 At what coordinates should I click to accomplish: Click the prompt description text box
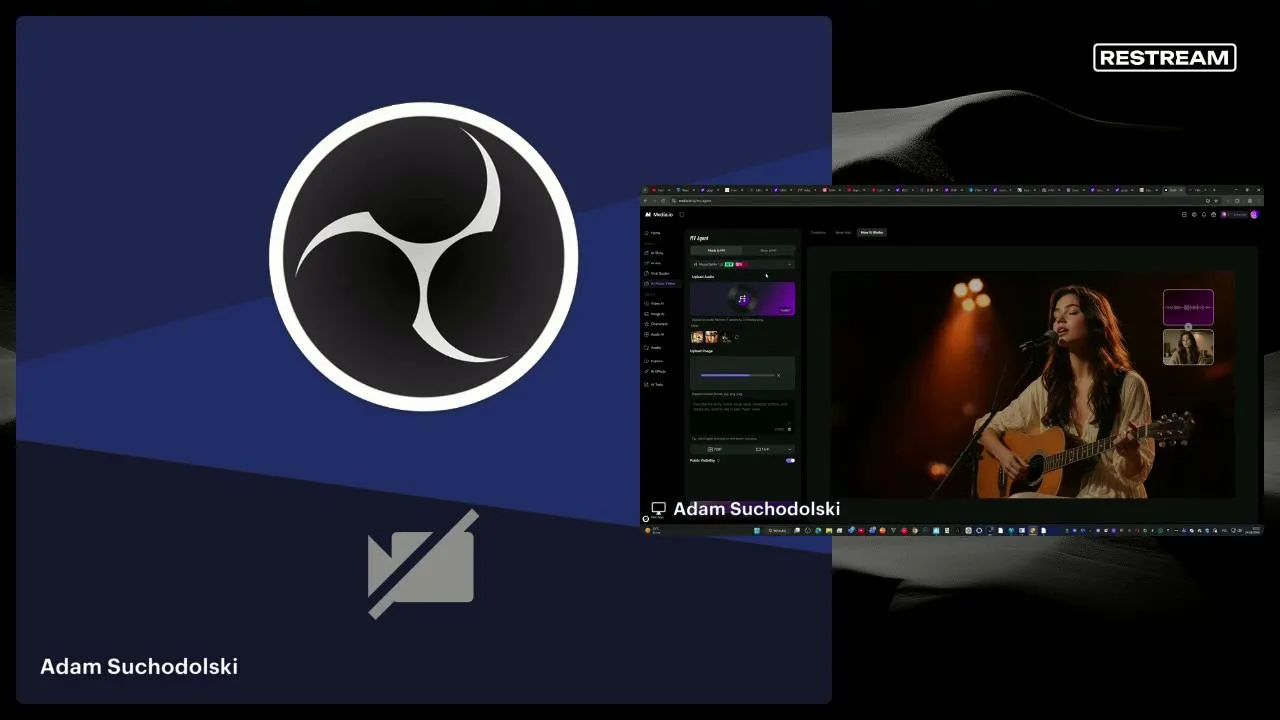coord(742,416)
